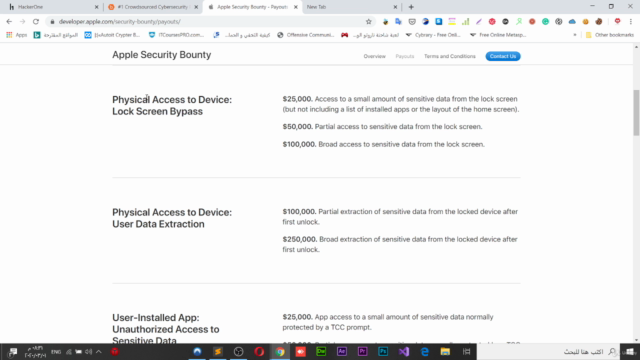Image resolution: width=640 pixels, height=360 pixels.
Task: Show hidden system tray icons
Action: [99, 352]
